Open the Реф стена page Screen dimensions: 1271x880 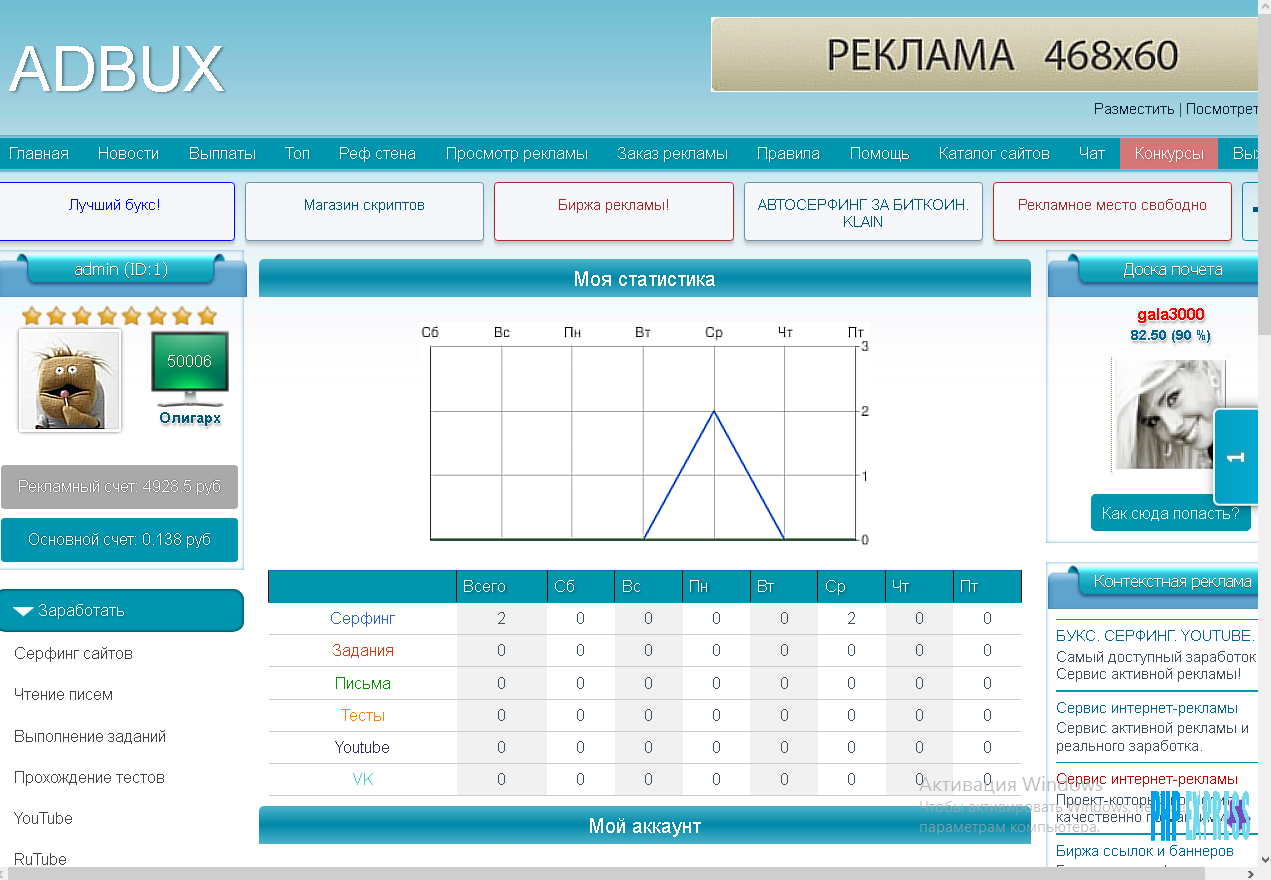377,153
